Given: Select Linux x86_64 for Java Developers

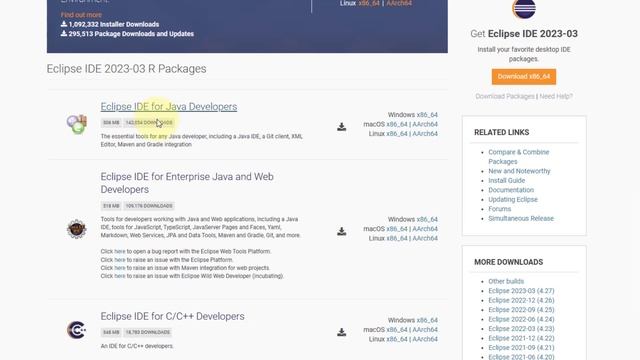Looking at the screenshot, I should 397,134.
